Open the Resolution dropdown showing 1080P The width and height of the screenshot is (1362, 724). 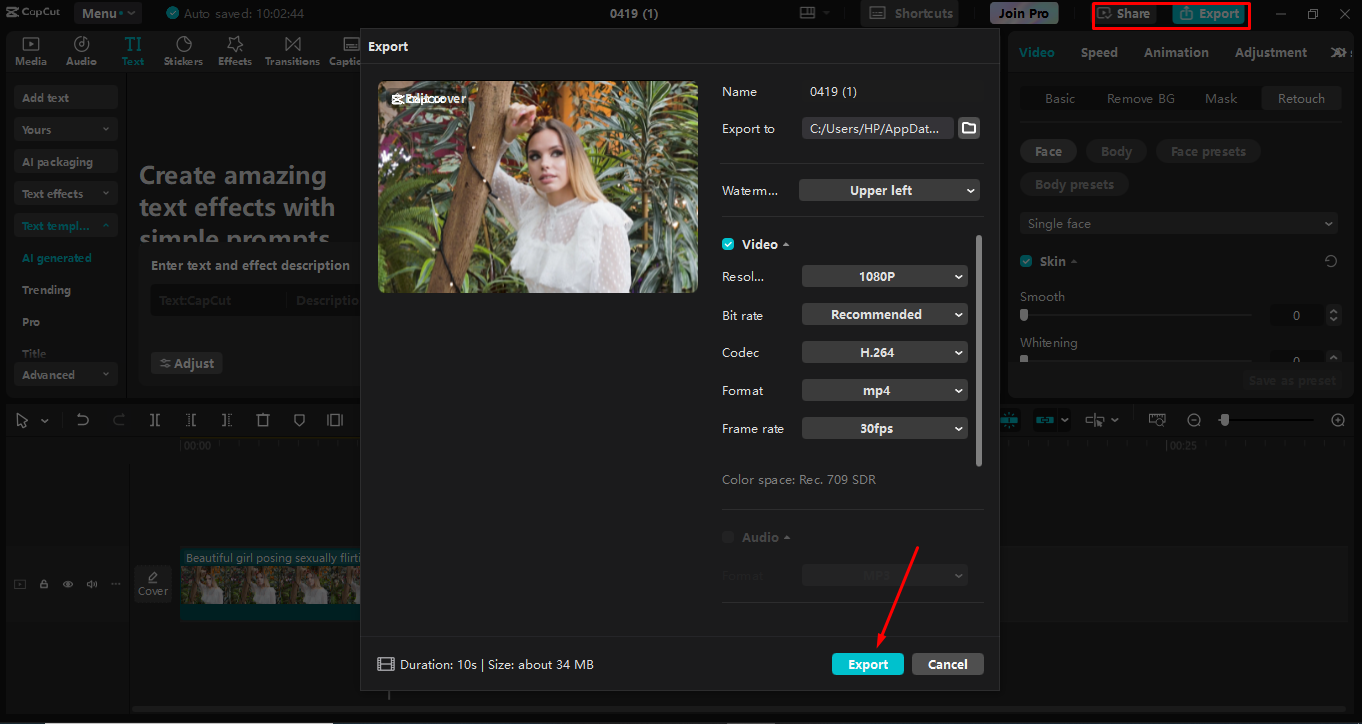pyautogui.click(x=884, y=275)
